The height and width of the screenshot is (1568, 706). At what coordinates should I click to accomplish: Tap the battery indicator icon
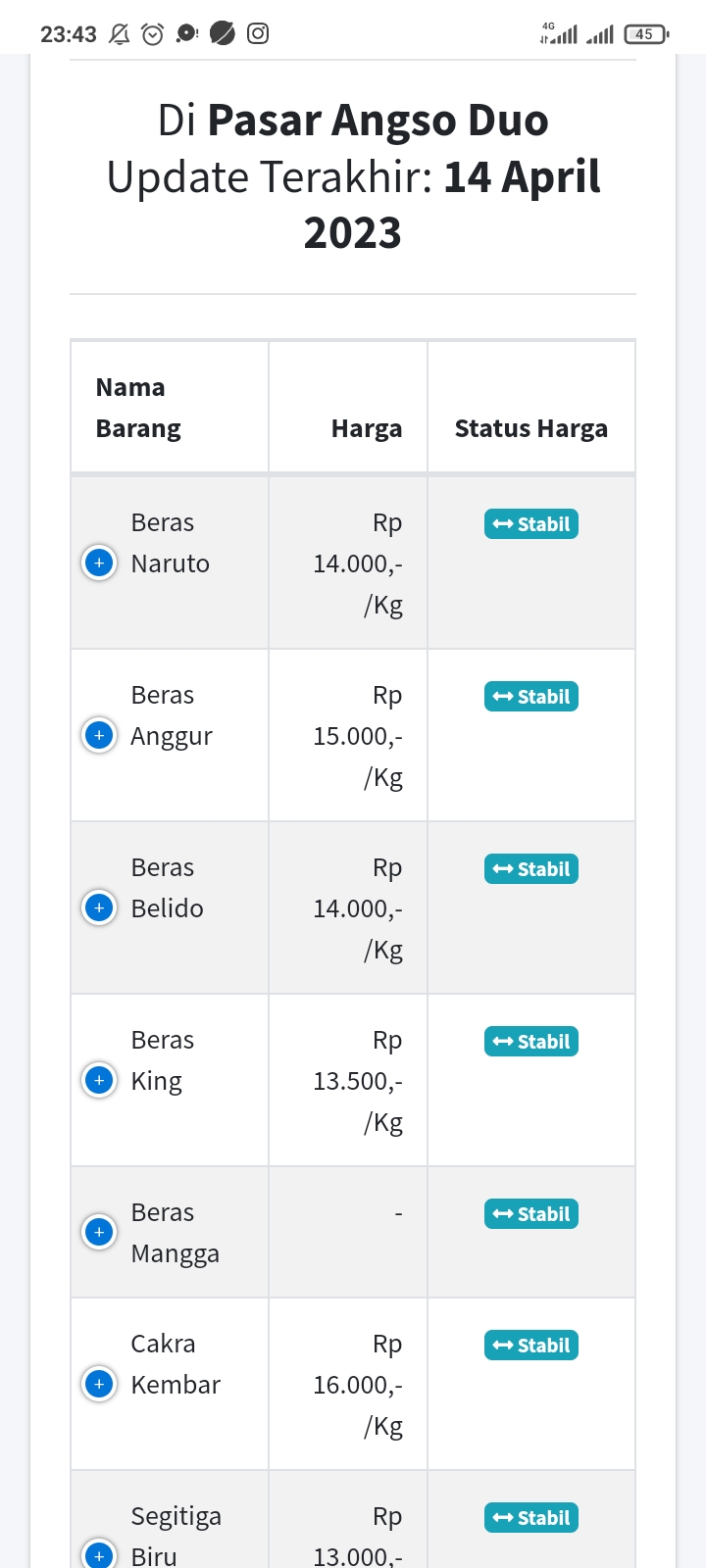[x=646, y=34]
